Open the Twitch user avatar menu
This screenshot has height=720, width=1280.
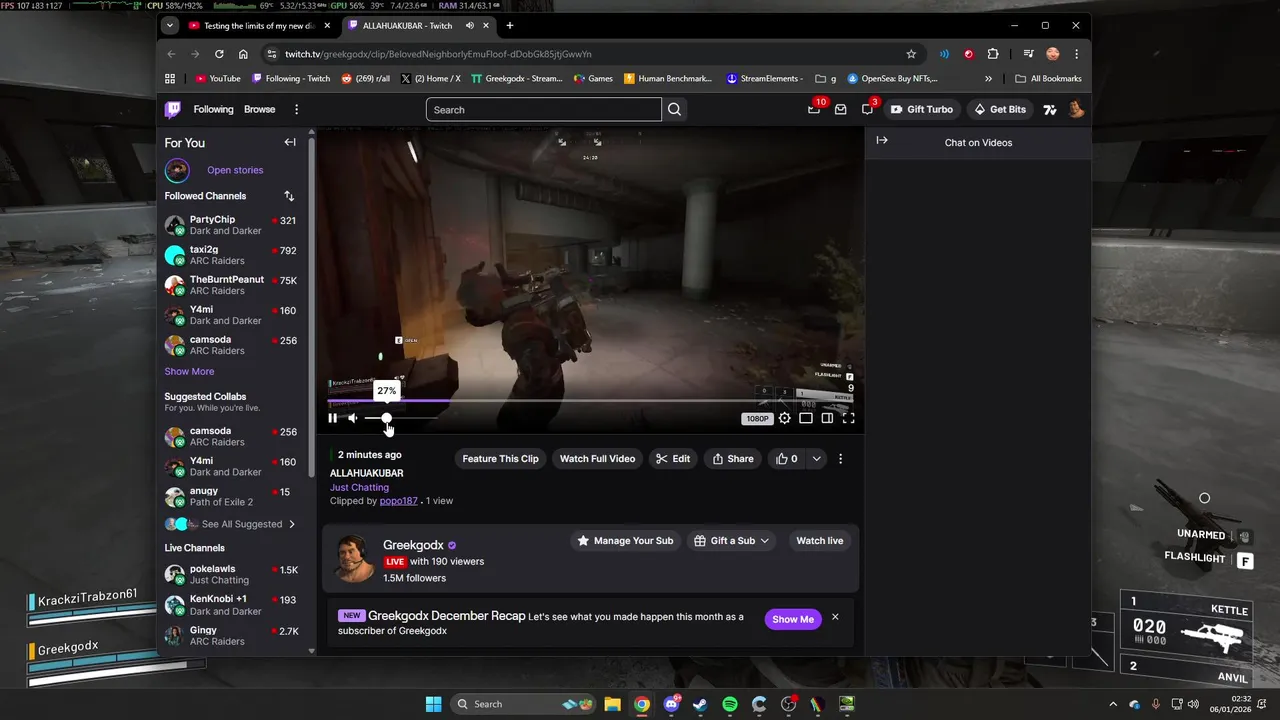coord(1076,109)
